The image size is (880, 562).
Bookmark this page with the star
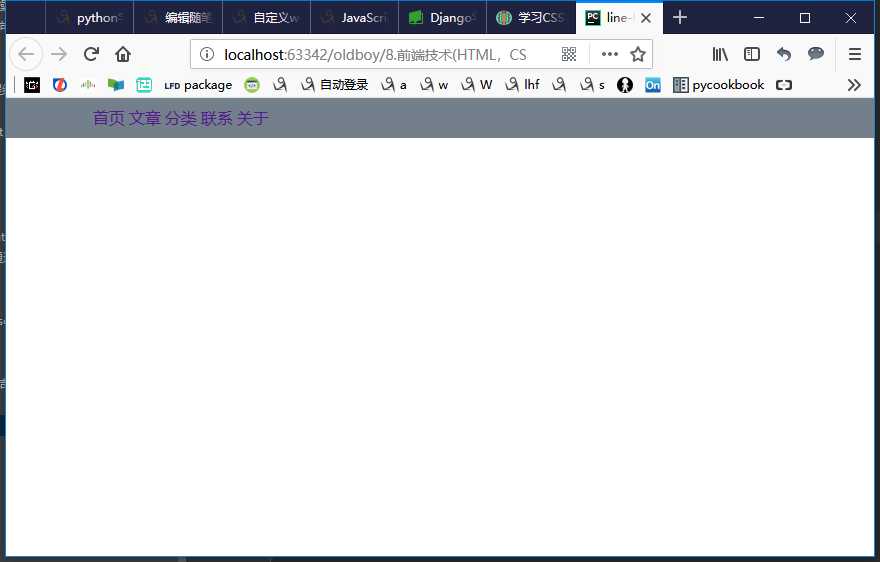pos(638,54)
